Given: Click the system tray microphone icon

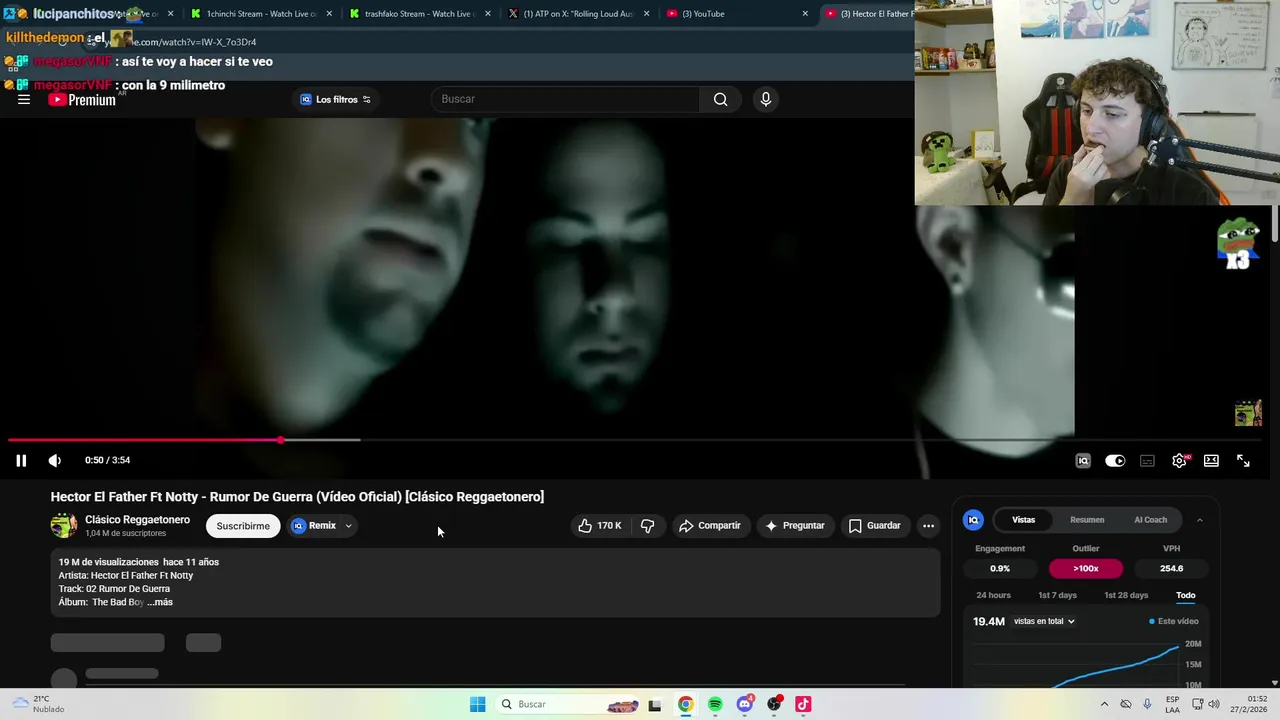Looking at the screenshot, I should pos(1147,704).
